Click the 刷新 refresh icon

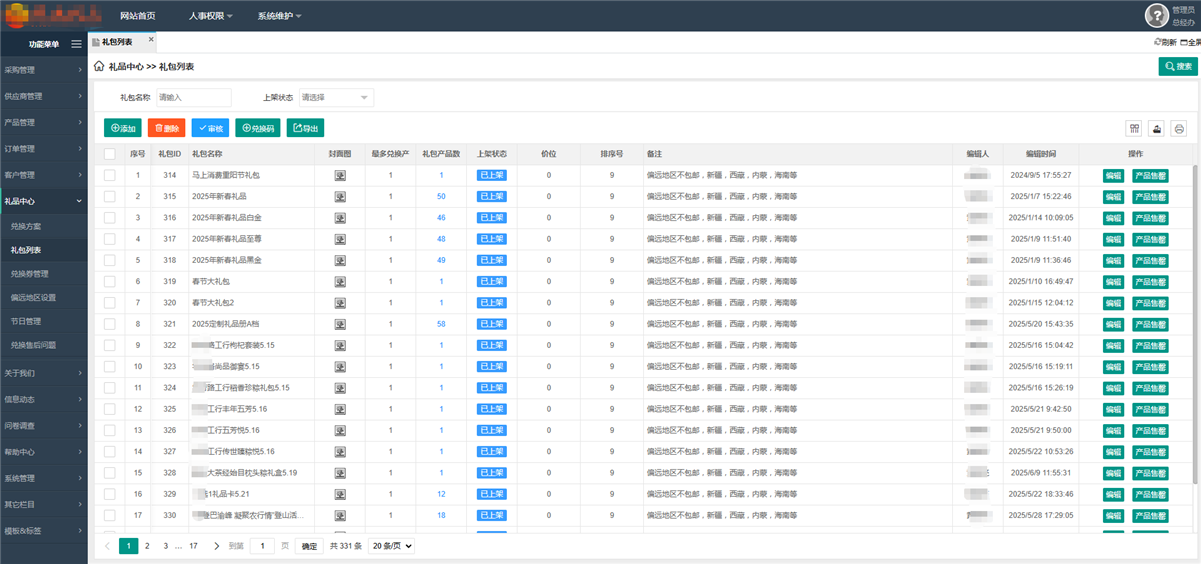(x=1157, y=42)
